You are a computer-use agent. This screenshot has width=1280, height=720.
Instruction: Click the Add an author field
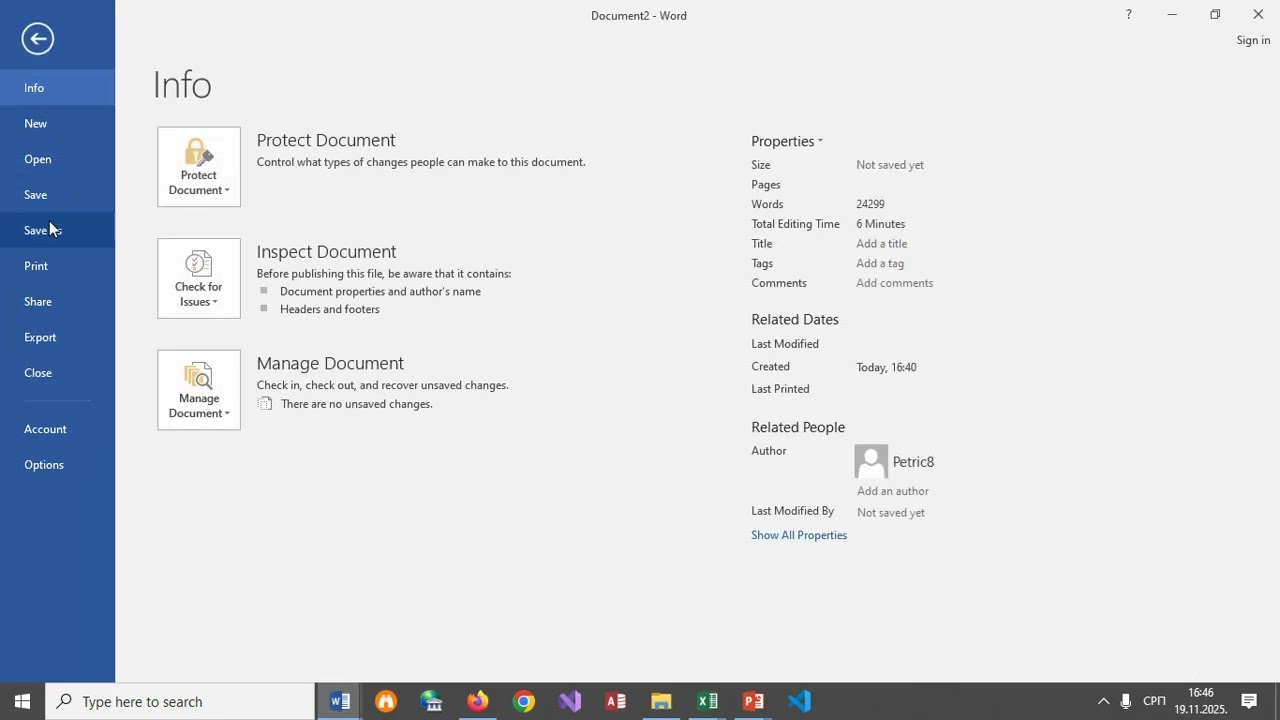pos(893,491)
